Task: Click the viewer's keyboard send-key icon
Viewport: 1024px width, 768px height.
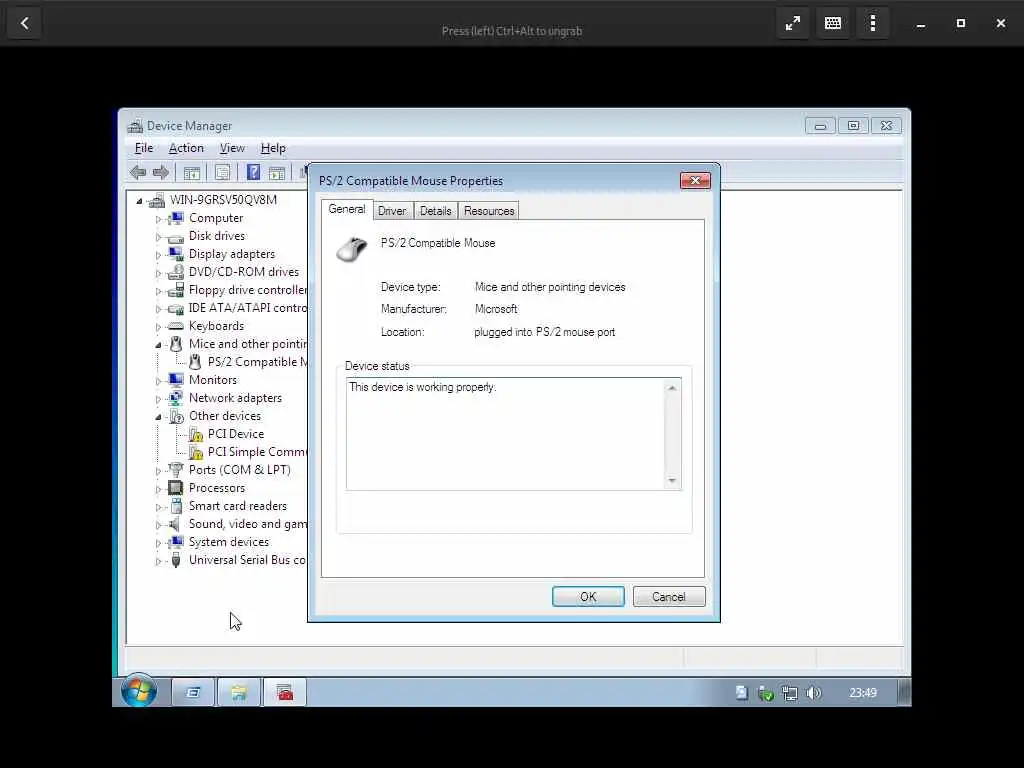Action: click(x=833, y=24)
